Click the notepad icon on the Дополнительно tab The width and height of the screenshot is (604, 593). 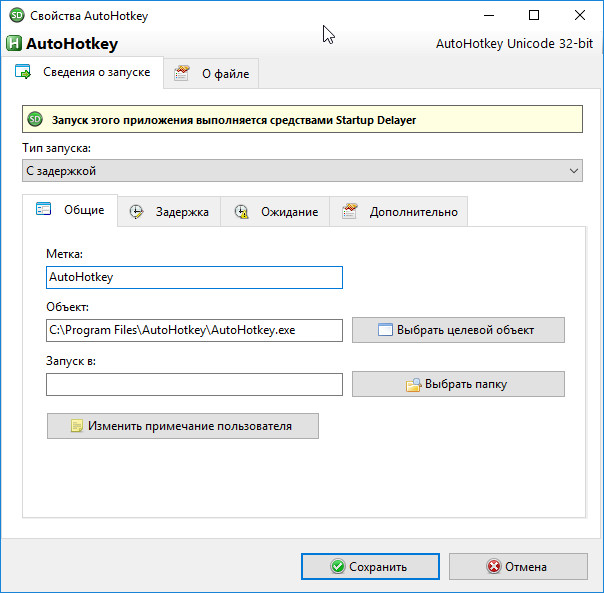click(349, 211)
